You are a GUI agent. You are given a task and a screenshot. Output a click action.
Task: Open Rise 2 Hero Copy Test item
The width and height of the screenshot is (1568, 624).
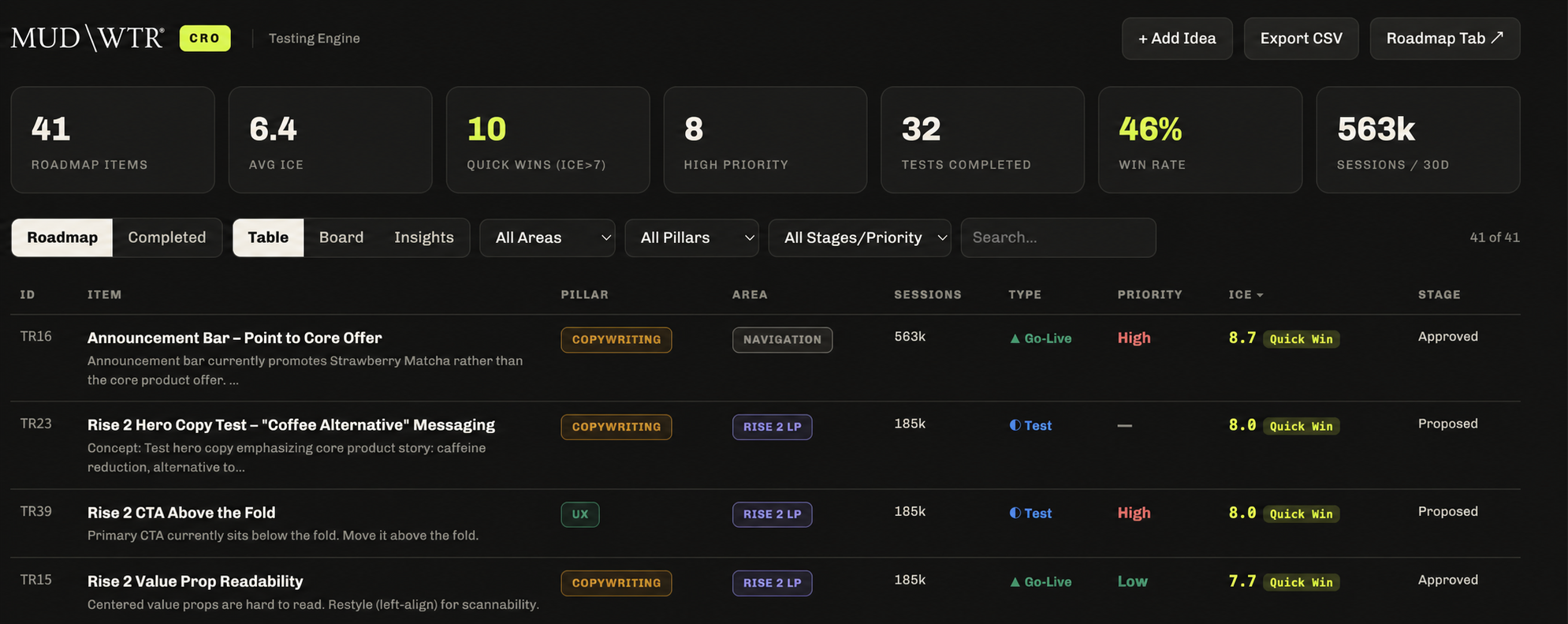tap(291, 425)
